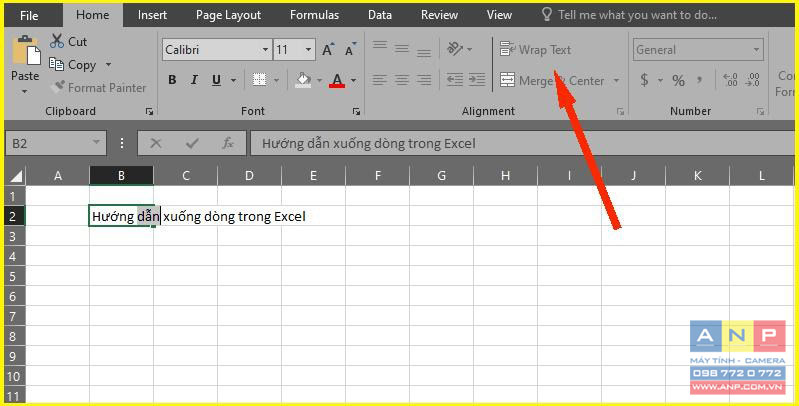The height and width of the screenshot is (406, 799).
Task: Apply cell borders icon
Action: [259, 80]
